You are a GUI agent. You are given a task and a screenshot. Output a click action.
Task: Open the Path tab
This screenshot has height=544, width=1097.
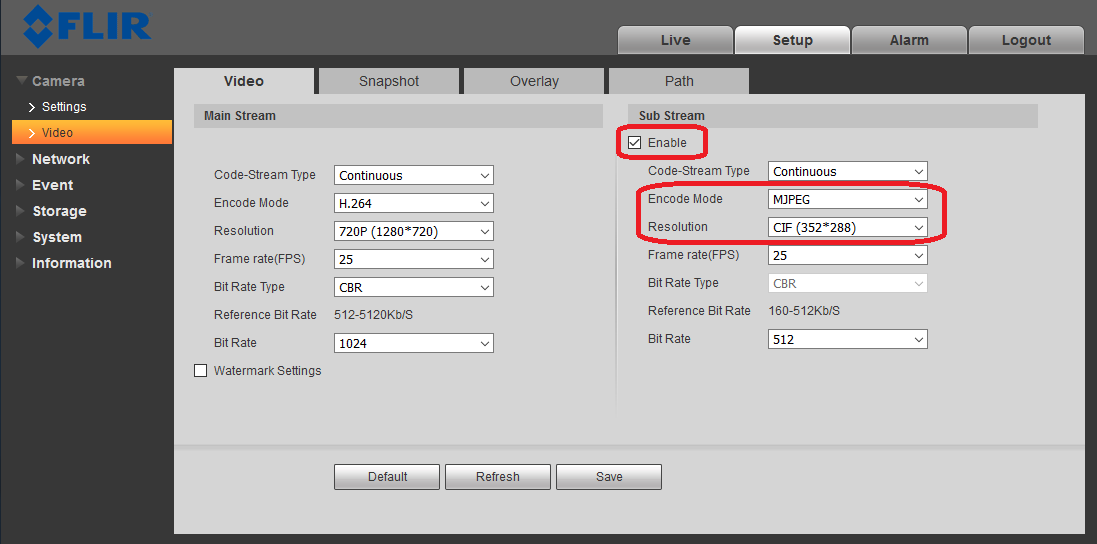click(679, 81)
